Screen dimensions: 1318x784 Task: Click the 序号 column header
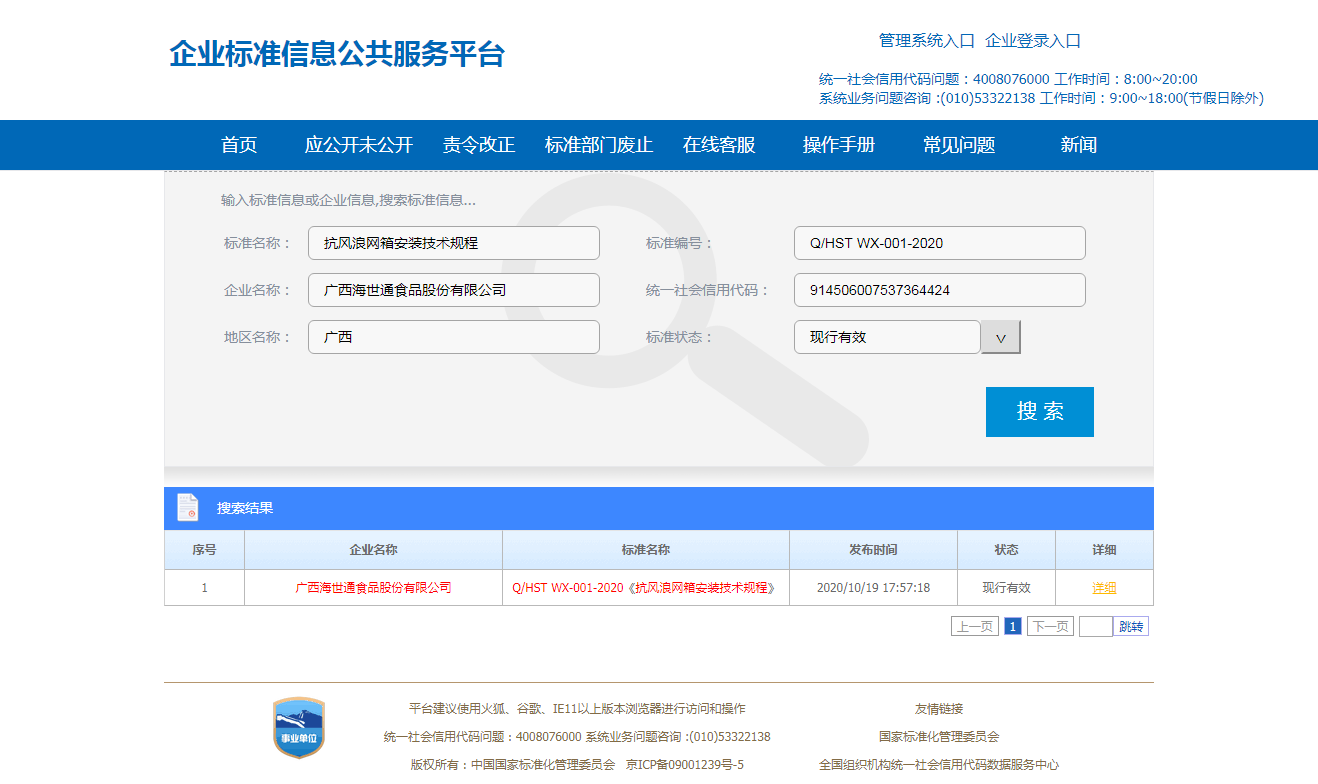point(204,550)
